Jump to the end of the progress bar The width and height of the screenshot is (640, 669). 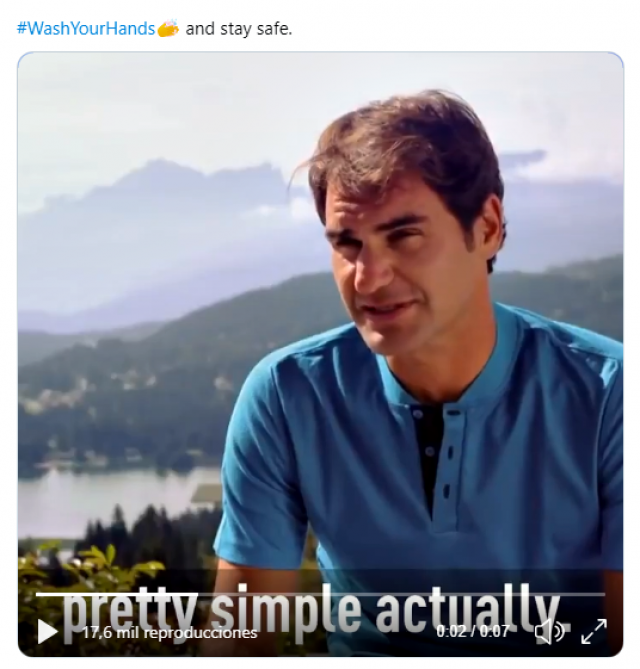click(603, 593)
